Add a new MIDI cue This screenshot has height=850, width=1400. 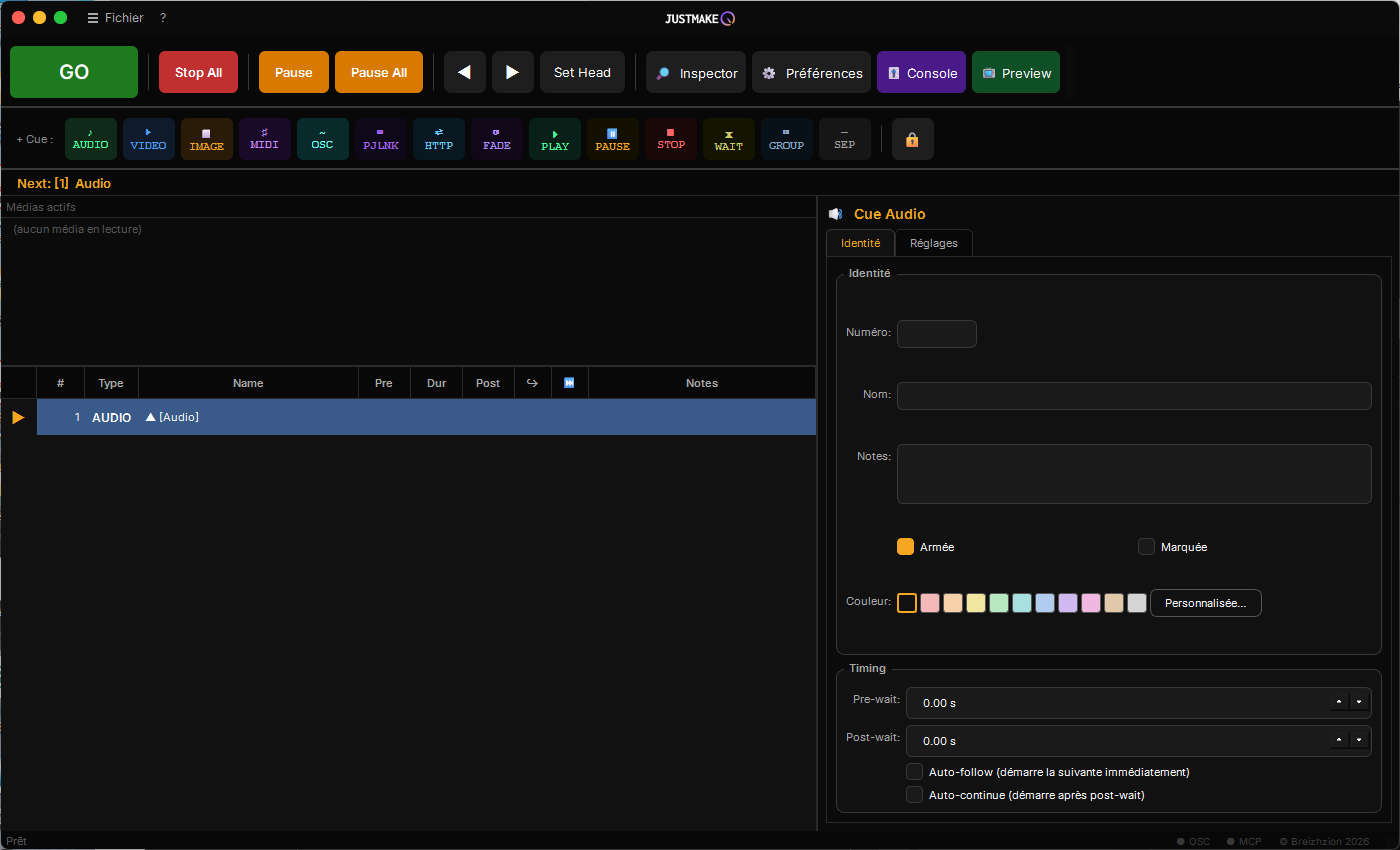point(265,139)
